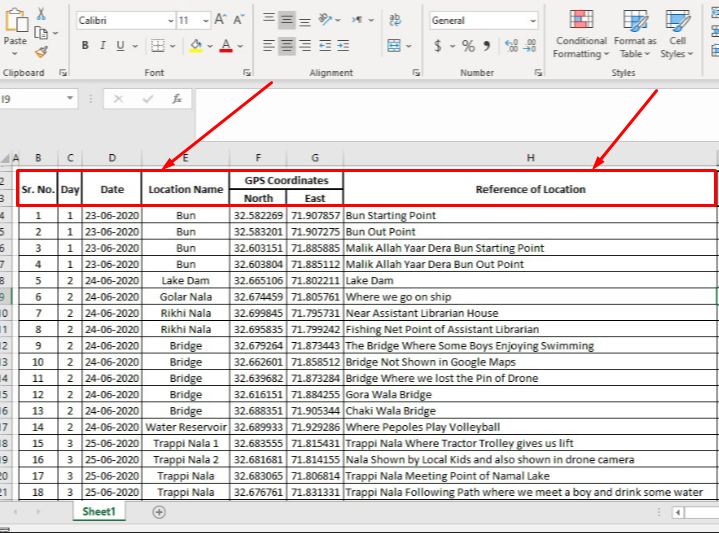Click Insert Function fx icon

(x=177, y=99)
